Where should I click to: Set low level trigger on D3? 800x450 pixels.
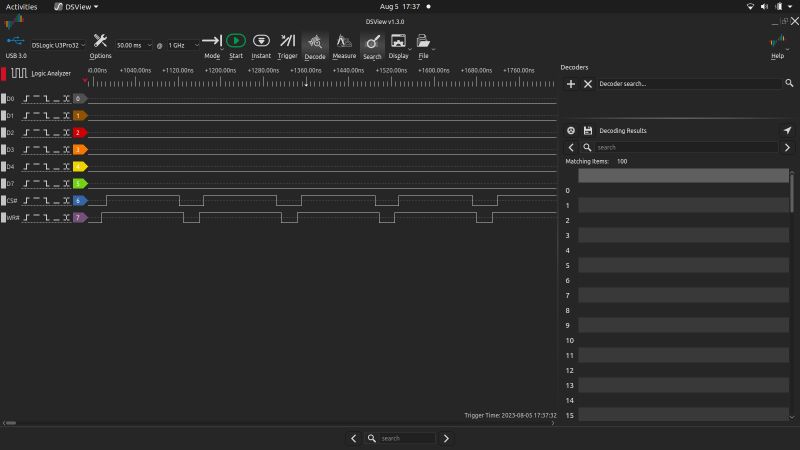[56, 149]
